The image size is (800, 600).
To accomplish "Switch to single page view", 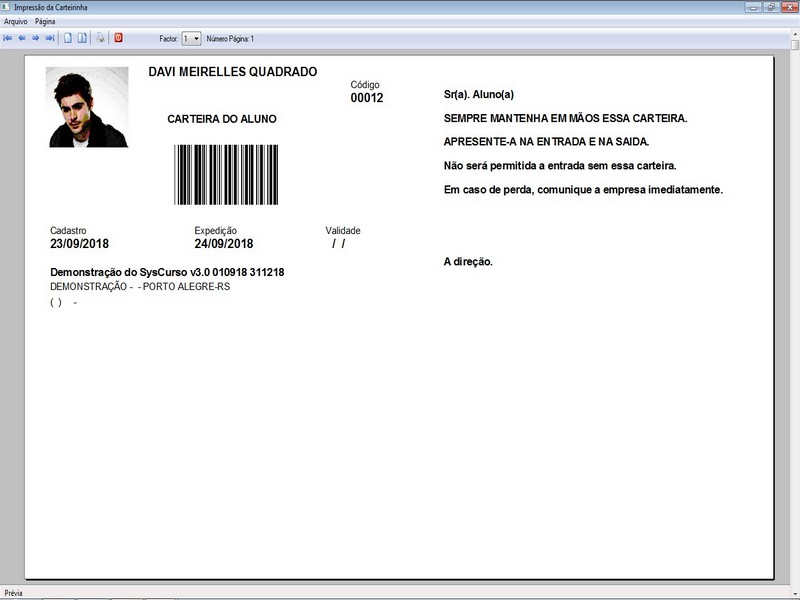I will point(68,38).
